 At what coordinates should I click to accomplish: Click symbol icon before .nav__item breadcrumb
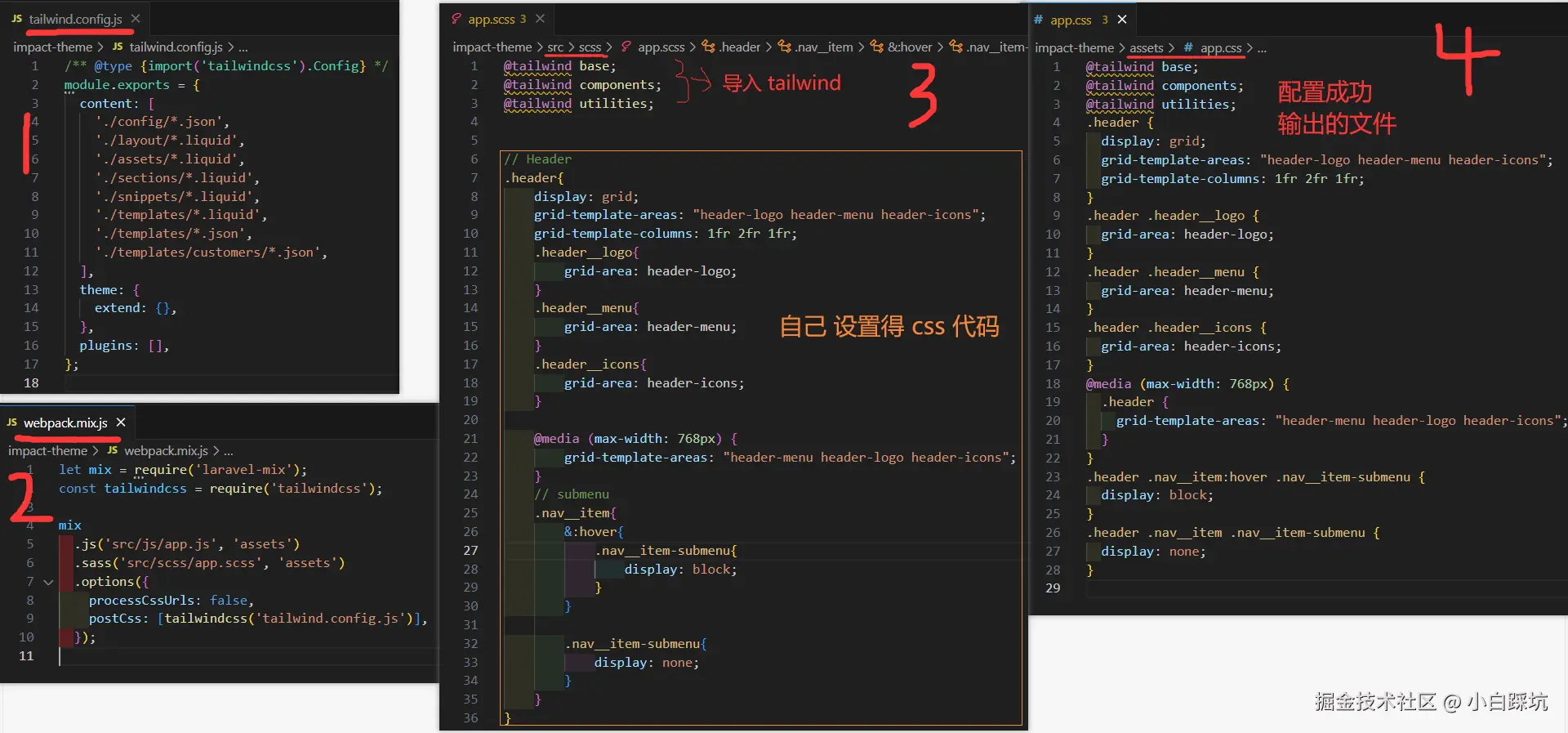coord(784,47)
